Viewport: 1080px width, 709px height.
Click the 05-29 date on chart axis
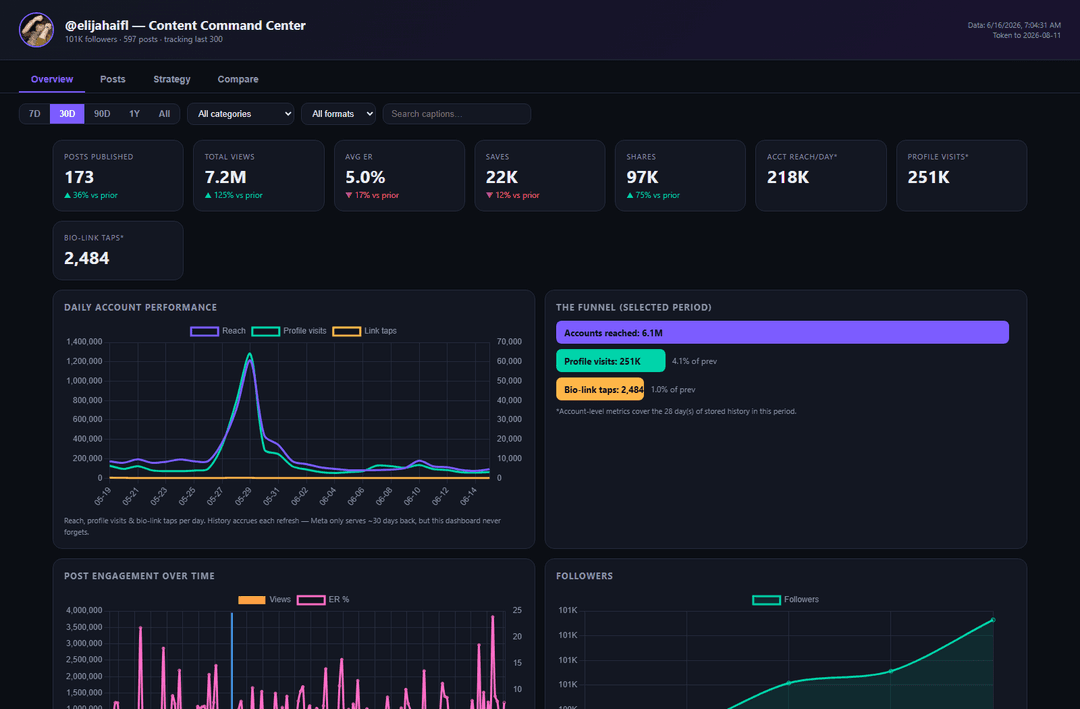243,496
